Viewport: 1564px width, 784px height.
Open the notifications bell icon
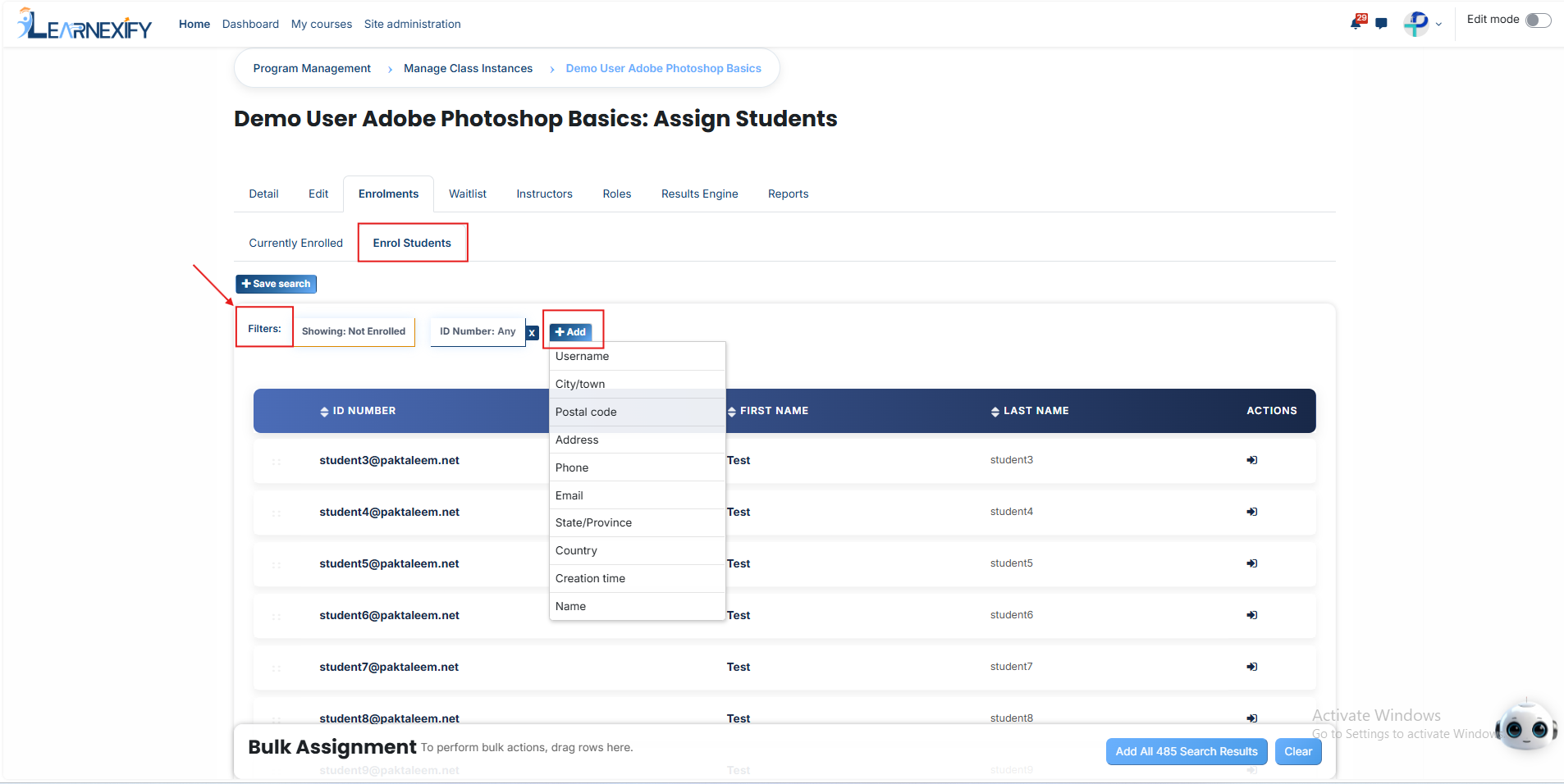1356,23
